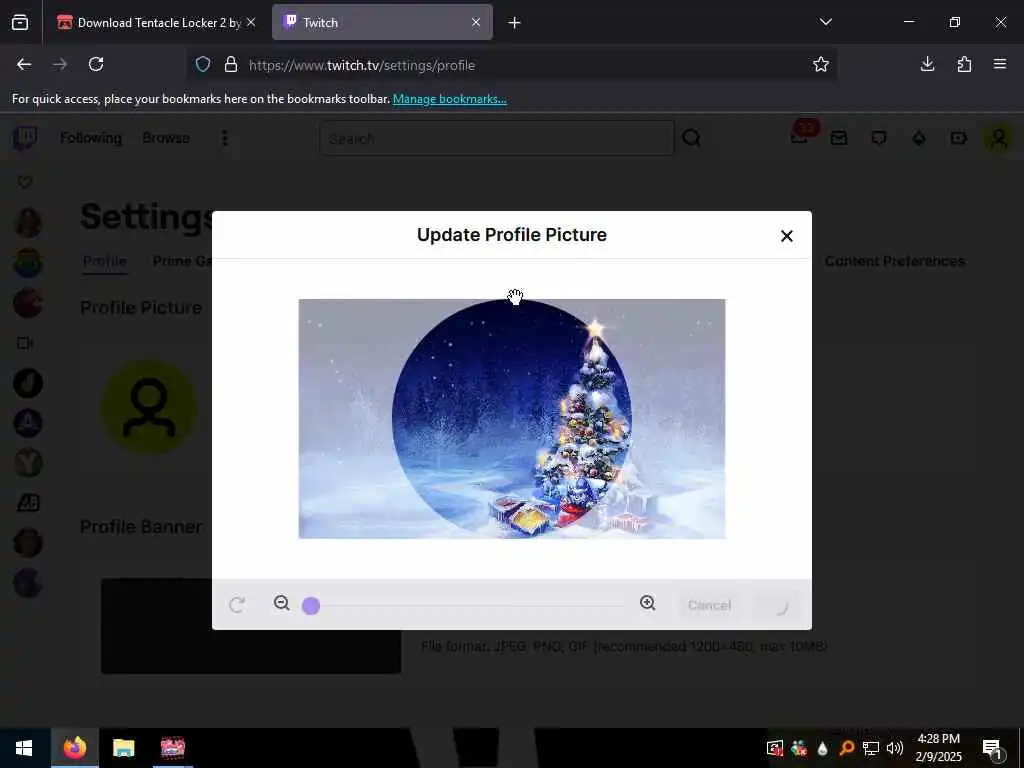The width and height of the screenshot is (1024, 768).
Task: Open the Firefox application menu
Action: pyautogui.click(x=1000, y=64)
